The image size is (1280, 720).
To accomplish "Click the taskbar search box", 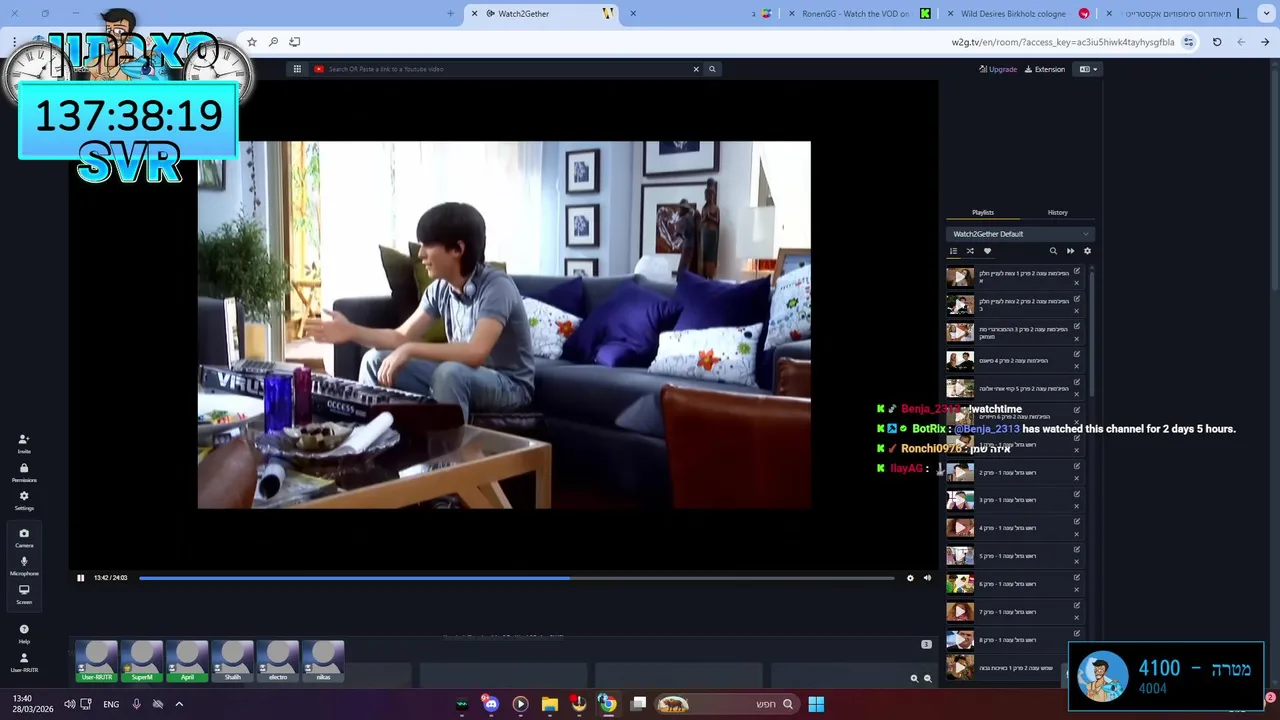I will (x=726, y=704).
